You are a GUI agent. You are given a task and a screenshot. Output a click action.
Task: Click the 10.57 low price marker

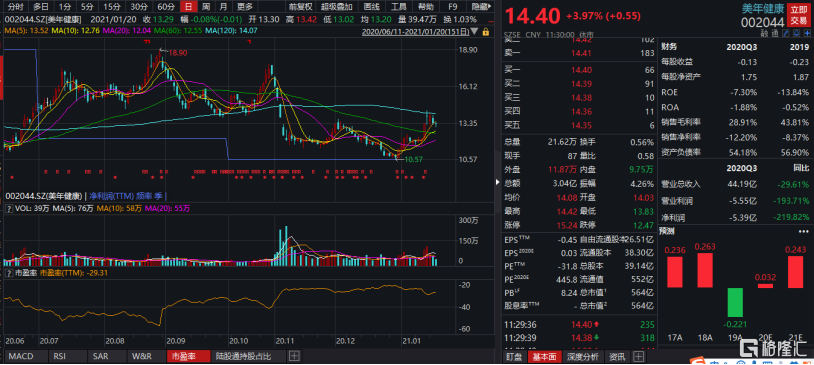414,160
